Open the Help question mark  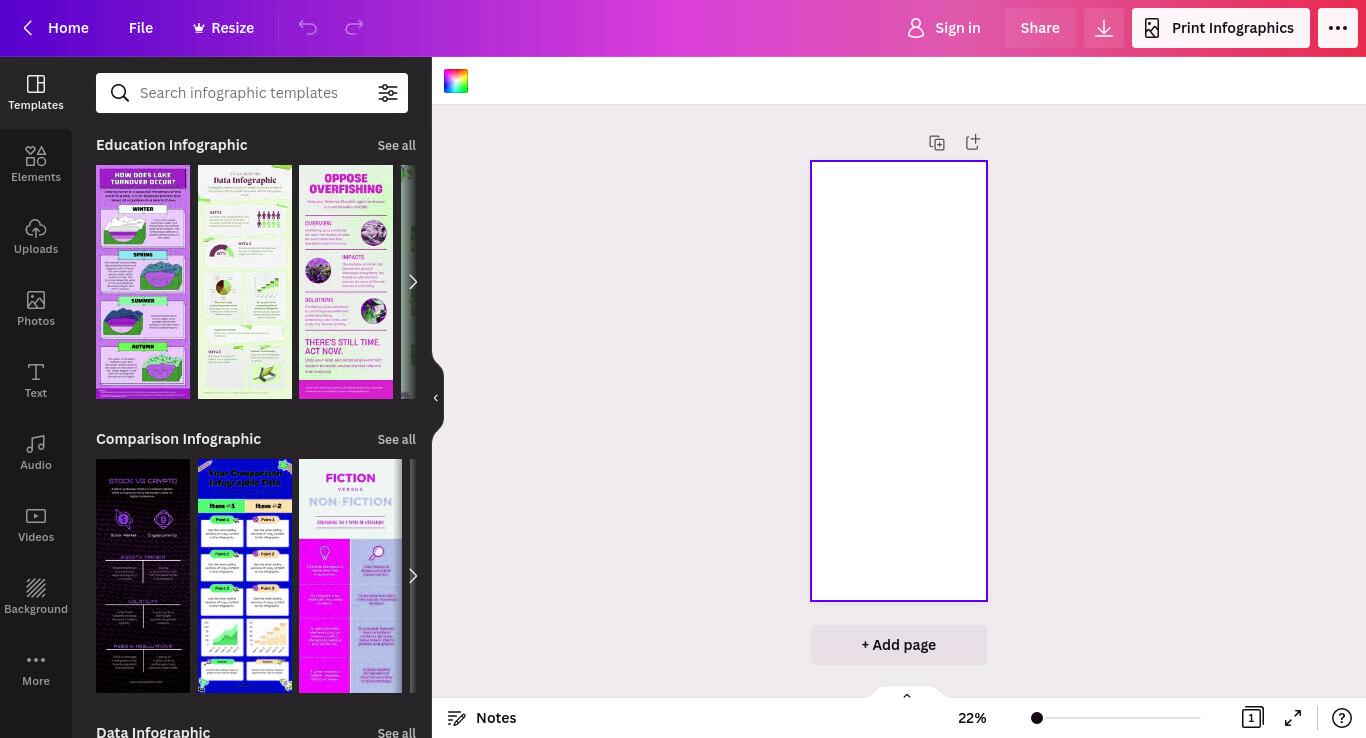[x=1341, y=718]
